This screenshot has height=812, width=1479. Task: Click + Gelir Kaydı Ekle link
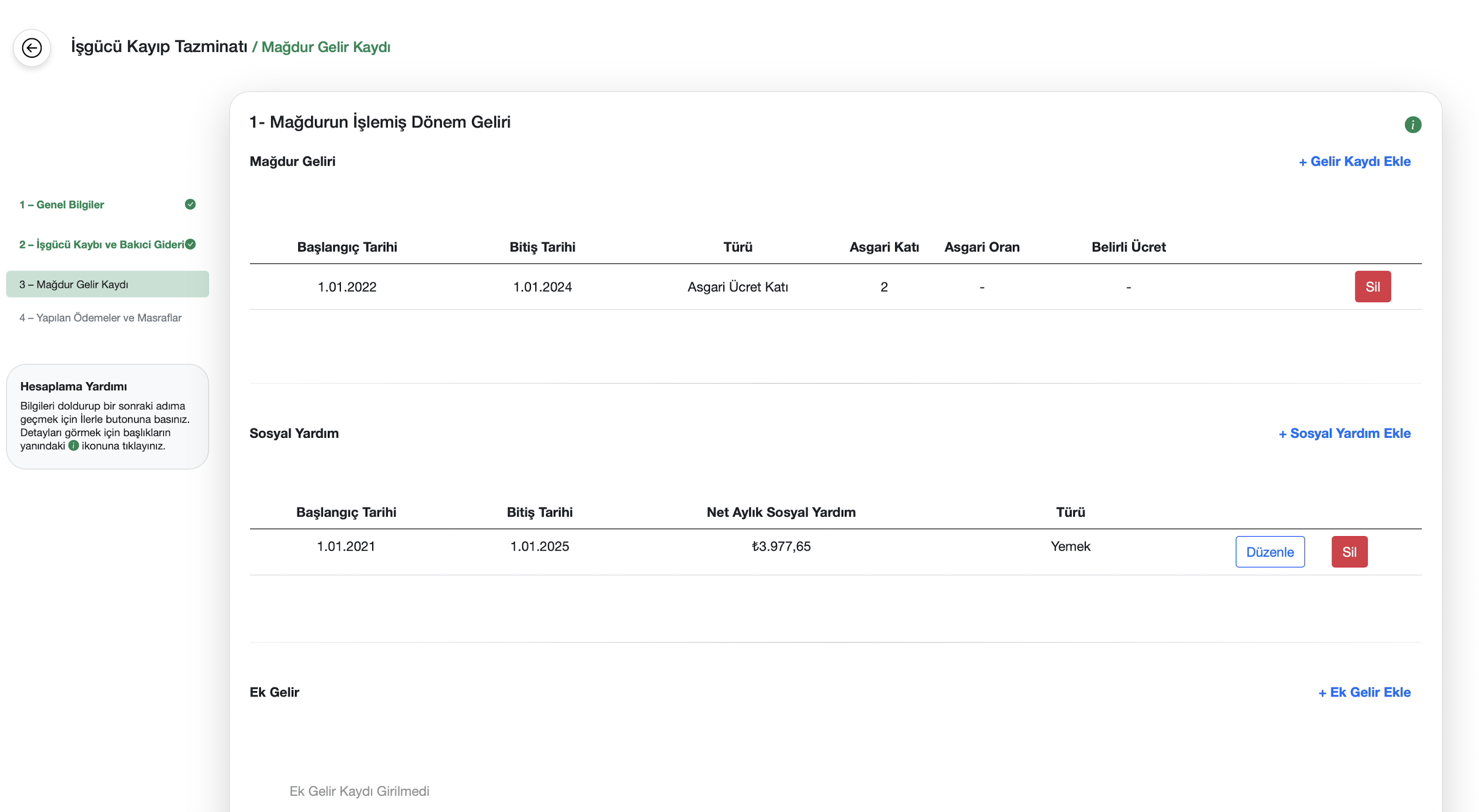1354,162
